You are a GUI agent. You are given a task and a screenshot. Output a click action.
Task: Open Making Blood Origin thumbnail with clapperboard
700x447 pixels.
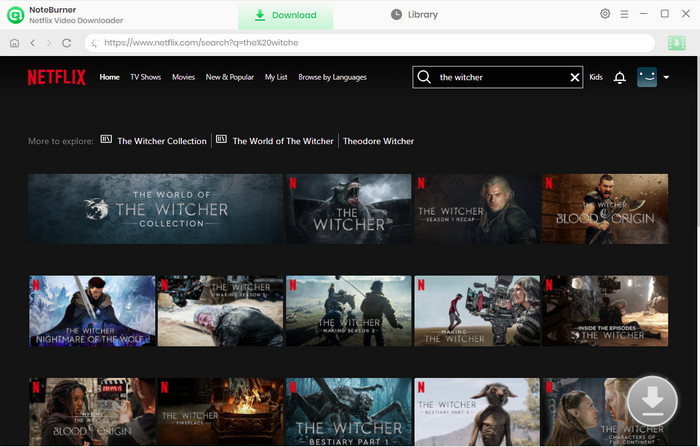[92, 412]
